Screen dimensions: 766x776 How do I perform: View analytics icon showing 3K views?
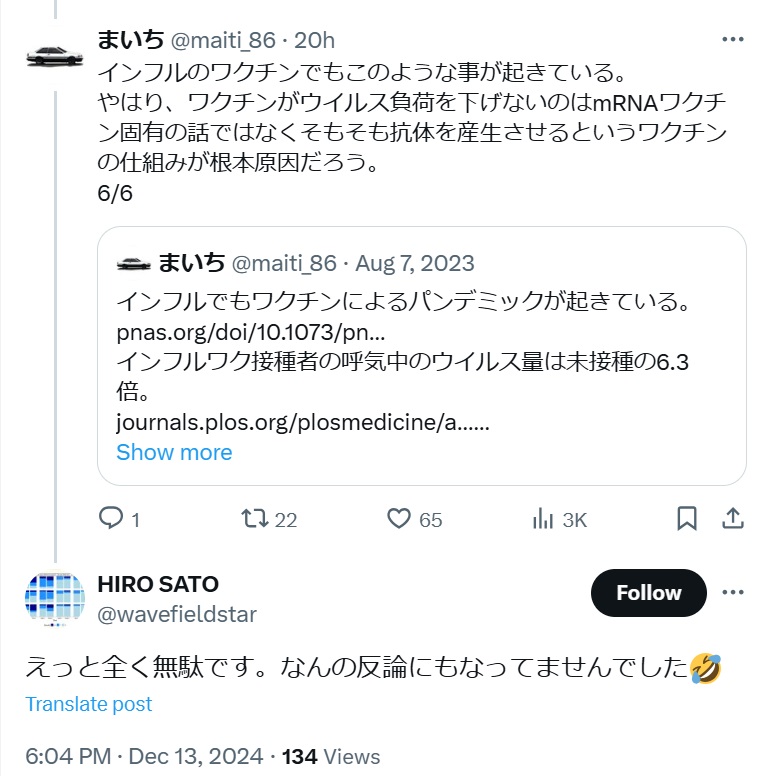544,519
